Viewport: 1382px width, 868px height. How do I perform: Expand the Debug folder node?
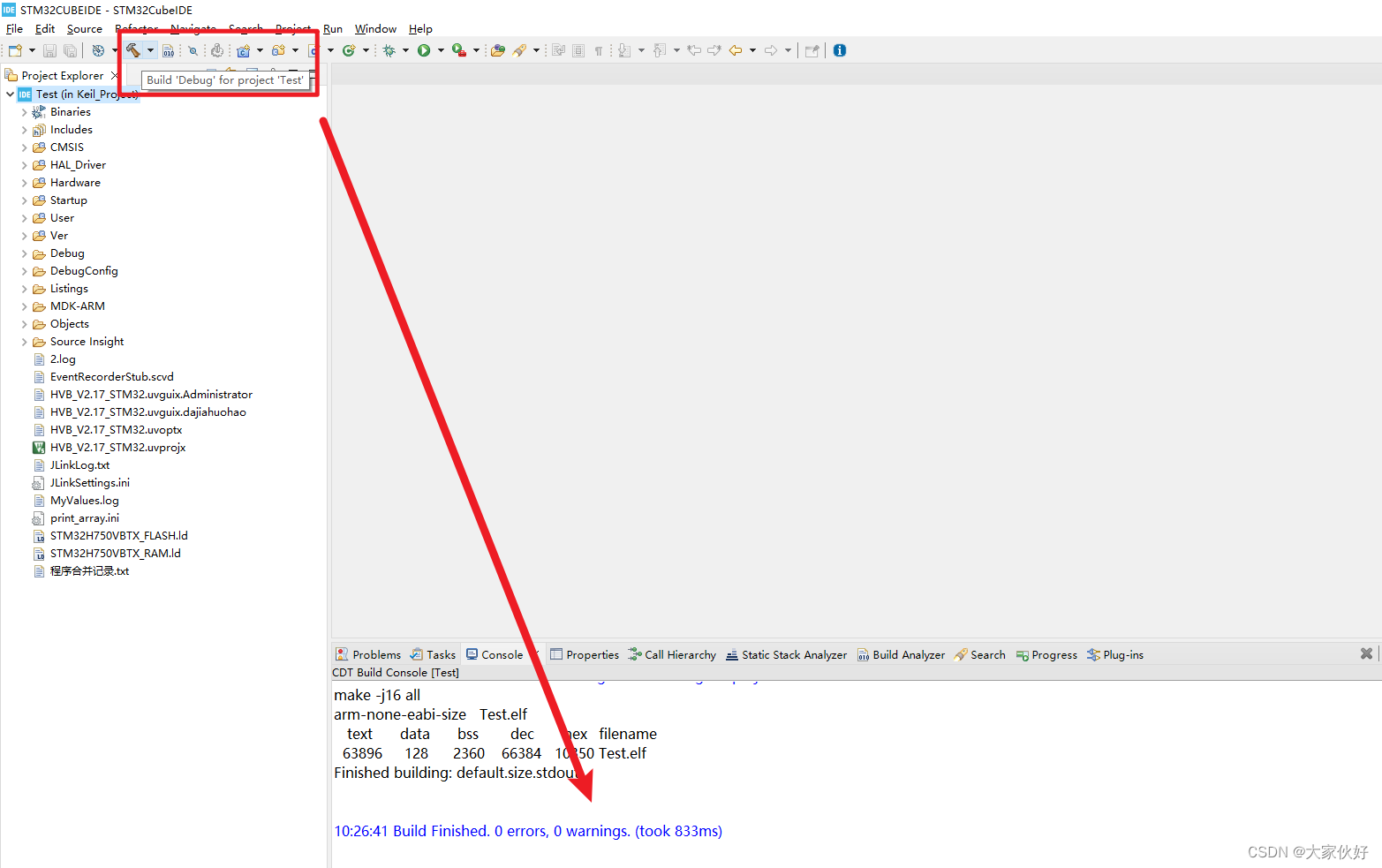[x=24, y=253]
